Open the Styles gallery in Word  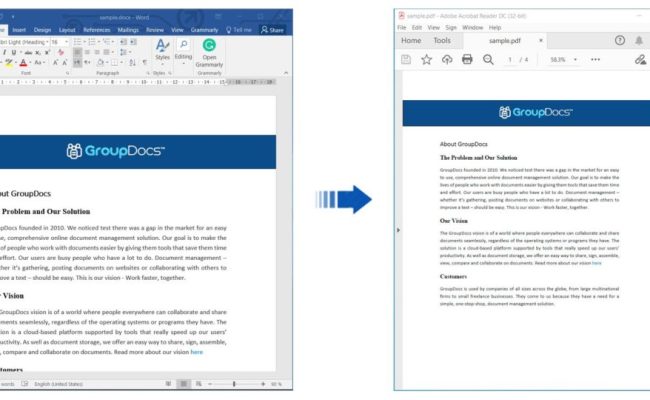pos(162,51)
